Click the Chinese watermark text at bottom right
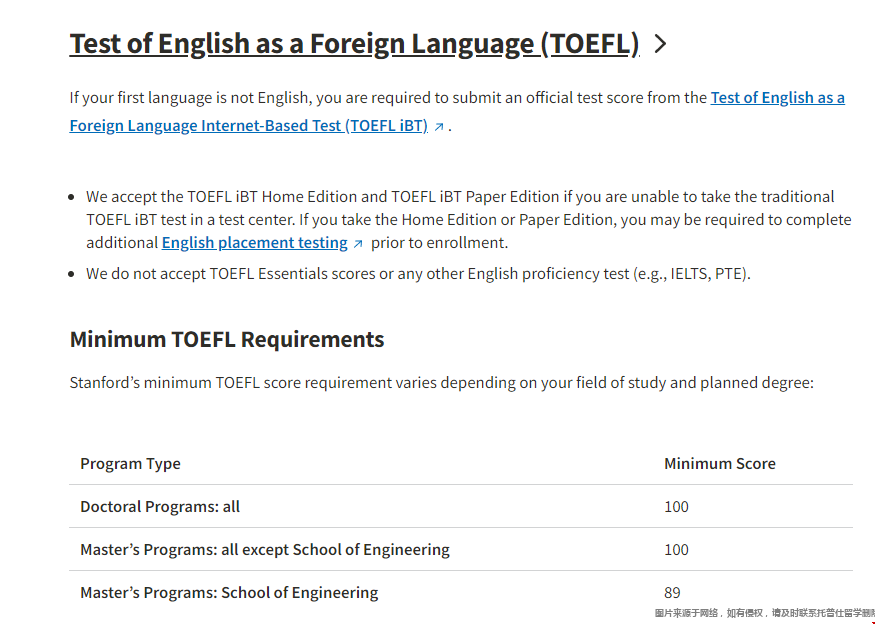Viewport: 875px width, 624px height. coord(764,613)
